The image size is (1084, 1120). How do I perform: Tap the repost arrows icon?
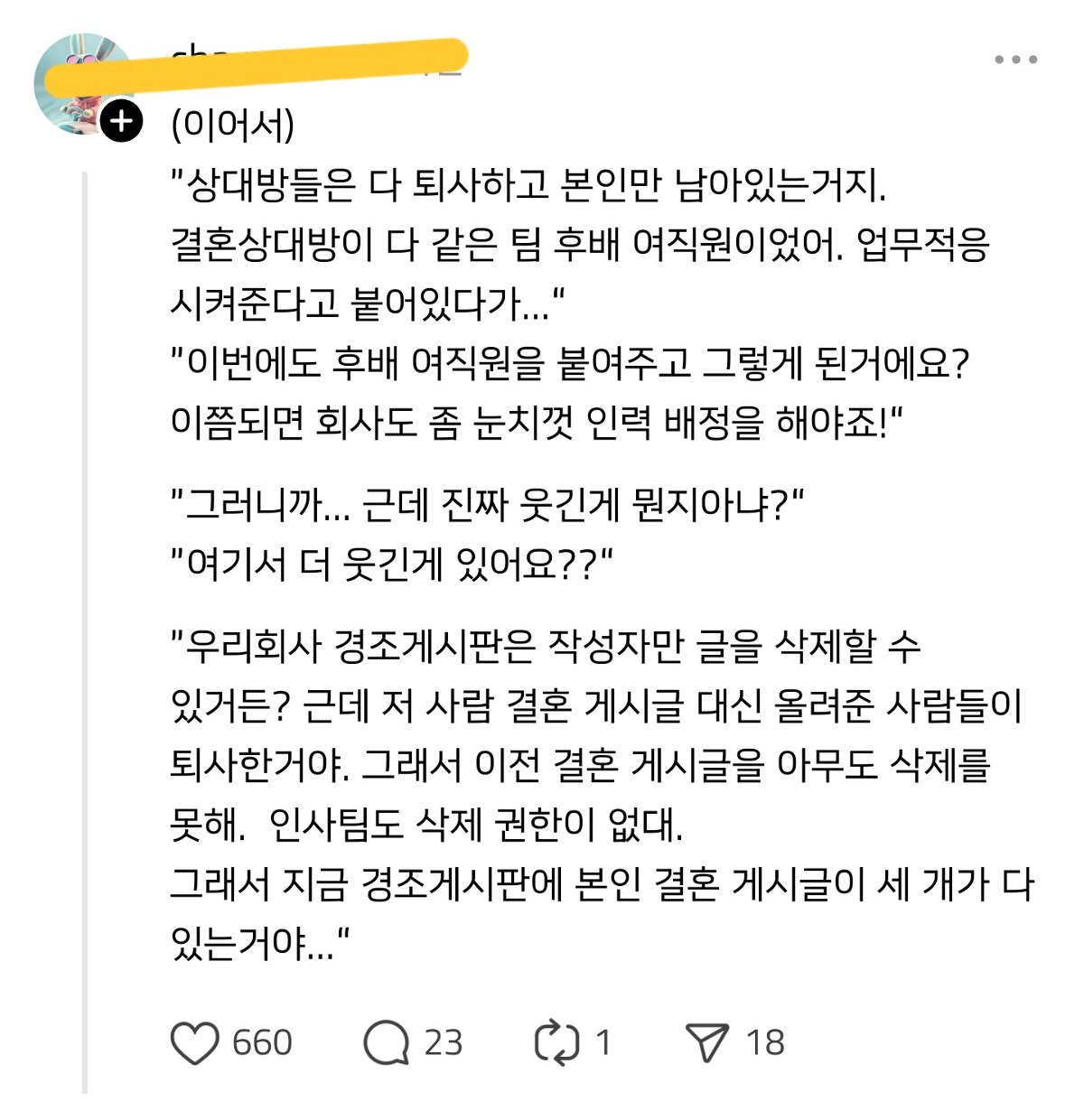pyautogui.click(x=556, y=1042)
